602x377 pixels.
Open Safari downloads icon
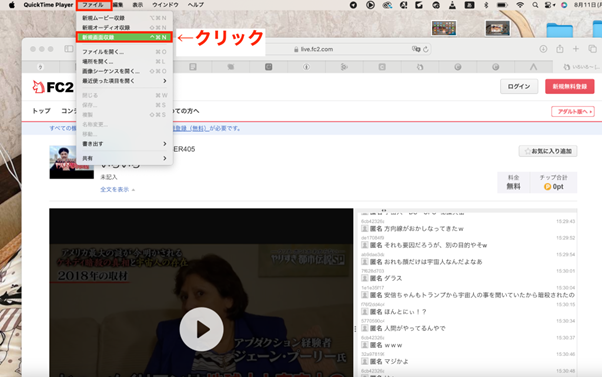coord(543,49)
